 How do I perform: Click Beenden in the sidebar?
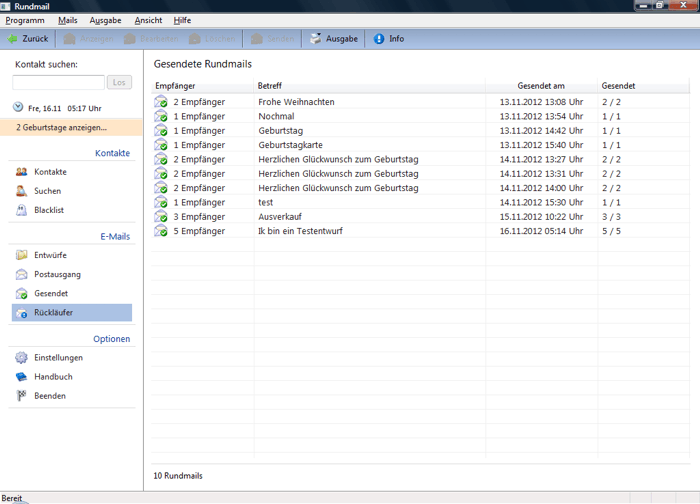[50, 396]
